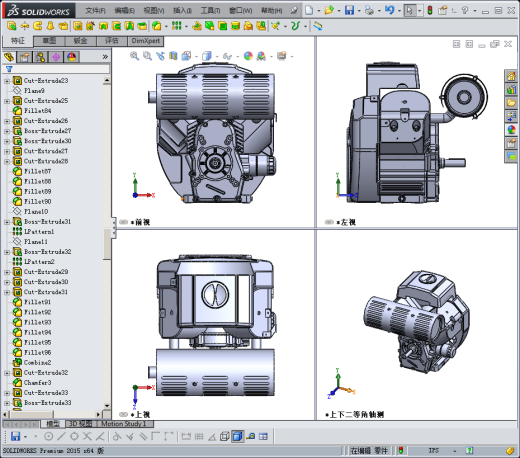Screen dimensions: 520x458
Task: Click the bottom toolbar save icon
Action: coord(15,436)
